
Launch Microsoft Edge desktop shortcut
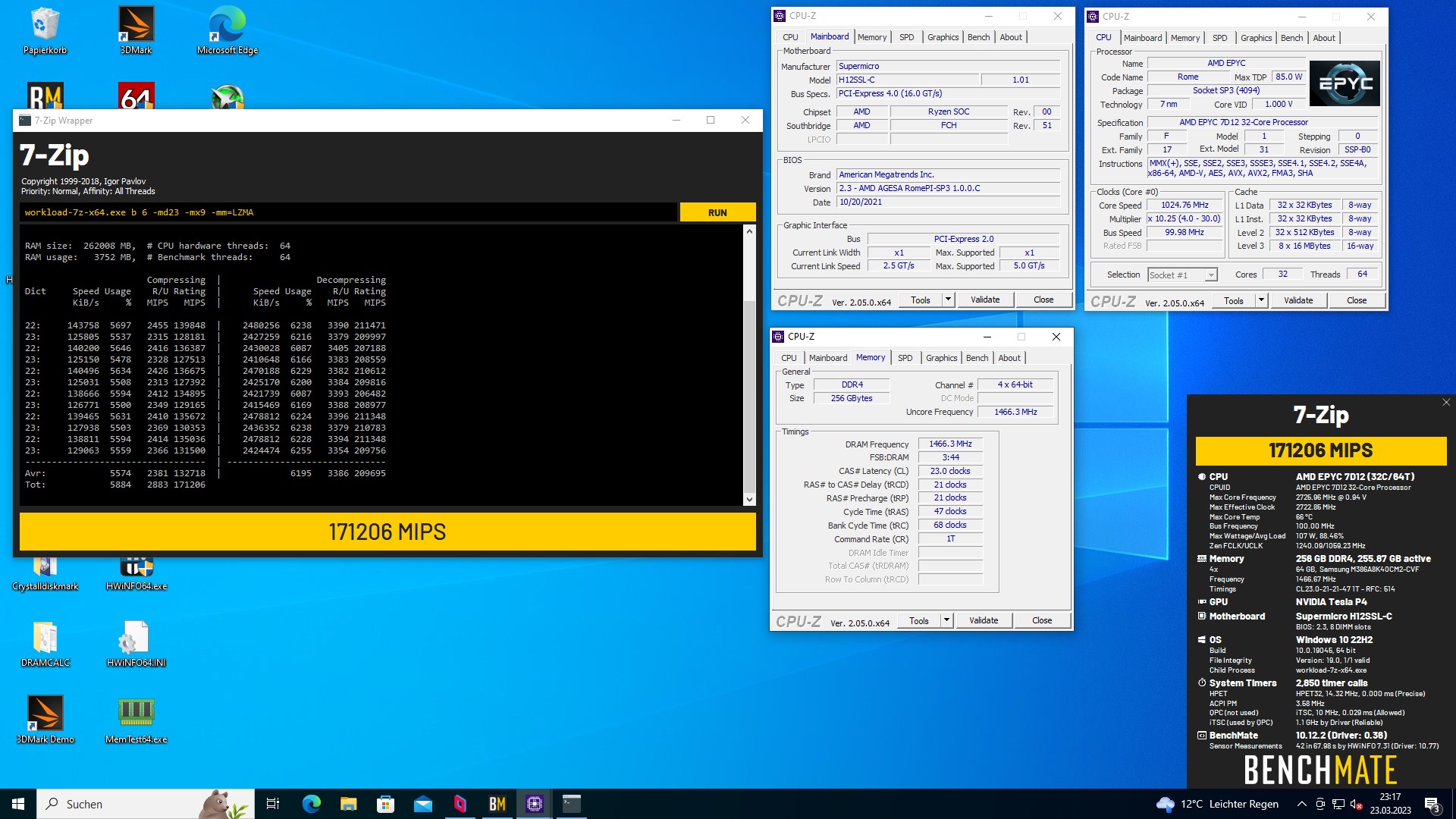[227, 30]
